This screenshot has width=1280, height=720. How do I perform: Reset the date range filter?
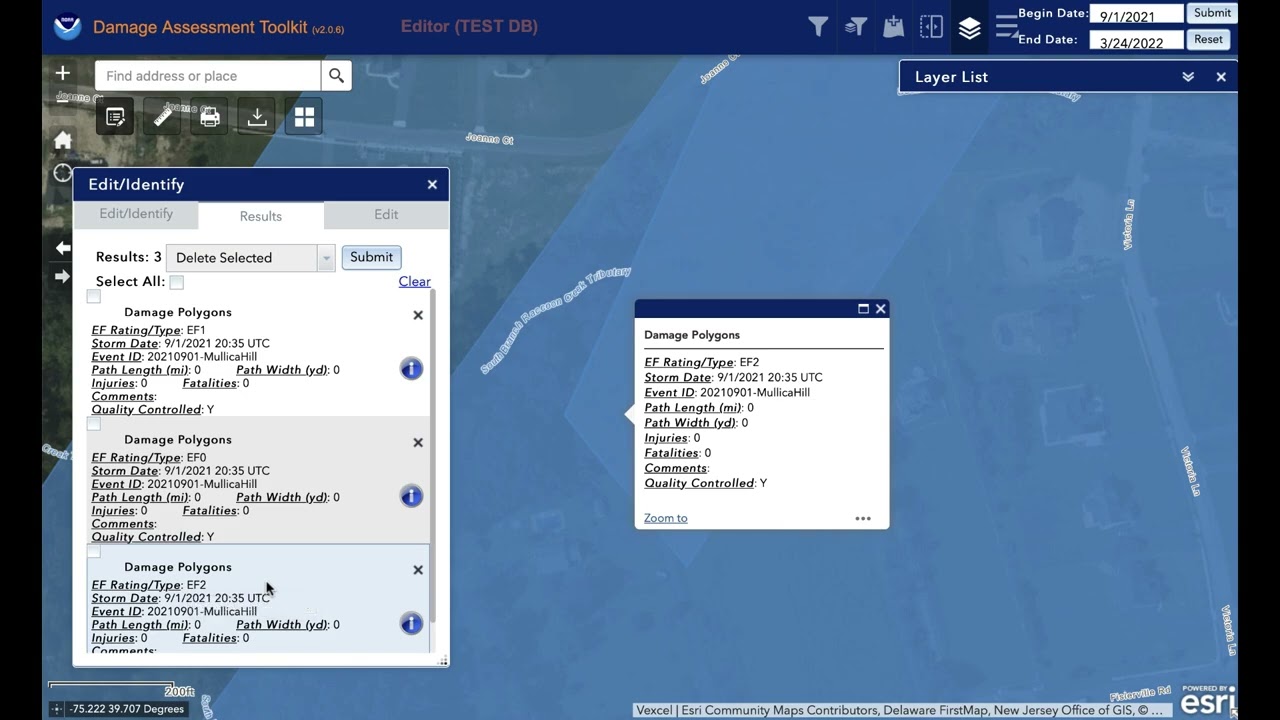click(1208, 39)
